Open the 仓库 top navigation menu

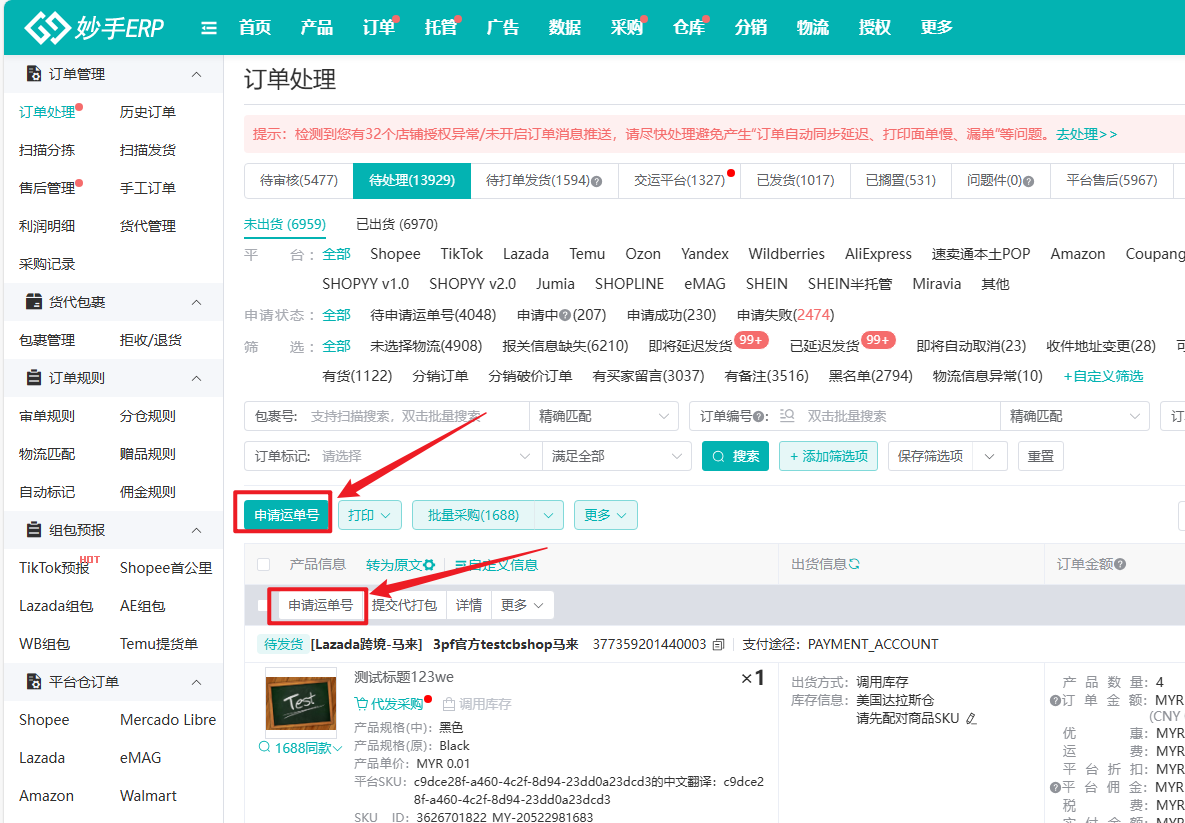pyautogui.click(x=688, y=28)
